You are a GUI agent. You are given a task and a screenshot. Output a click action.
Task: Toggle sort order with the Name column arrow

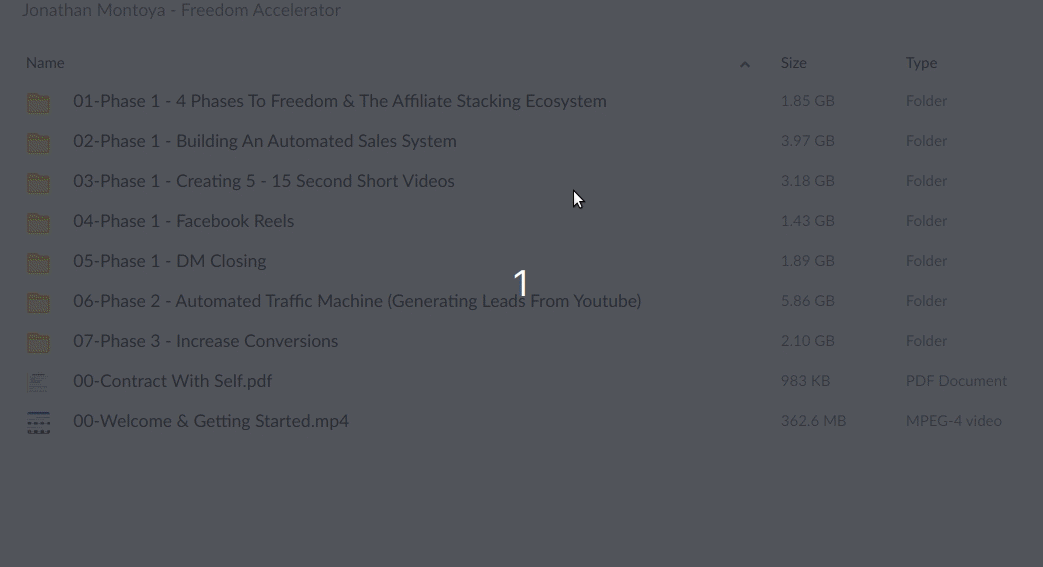745,64
